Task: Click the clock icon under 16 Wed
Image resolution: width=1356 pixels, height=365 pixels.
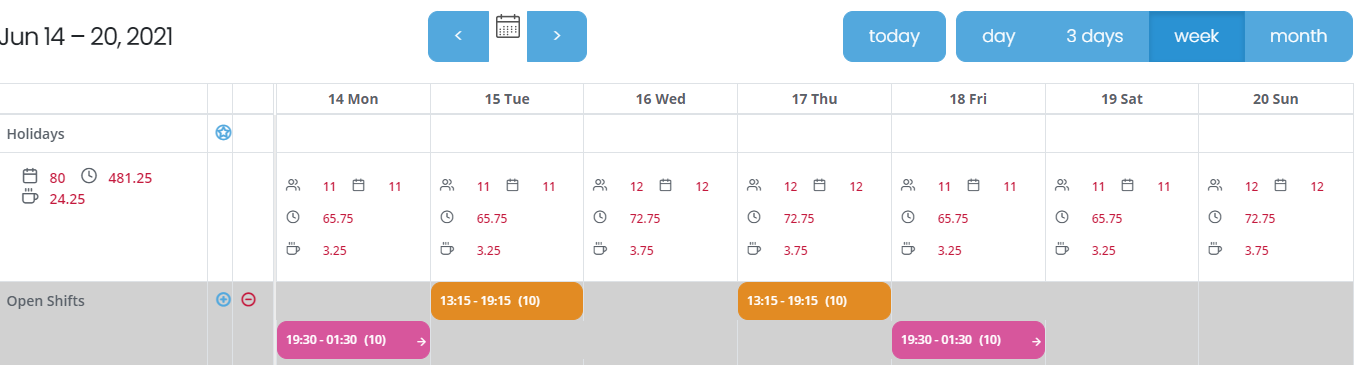Action: [600, 217]
